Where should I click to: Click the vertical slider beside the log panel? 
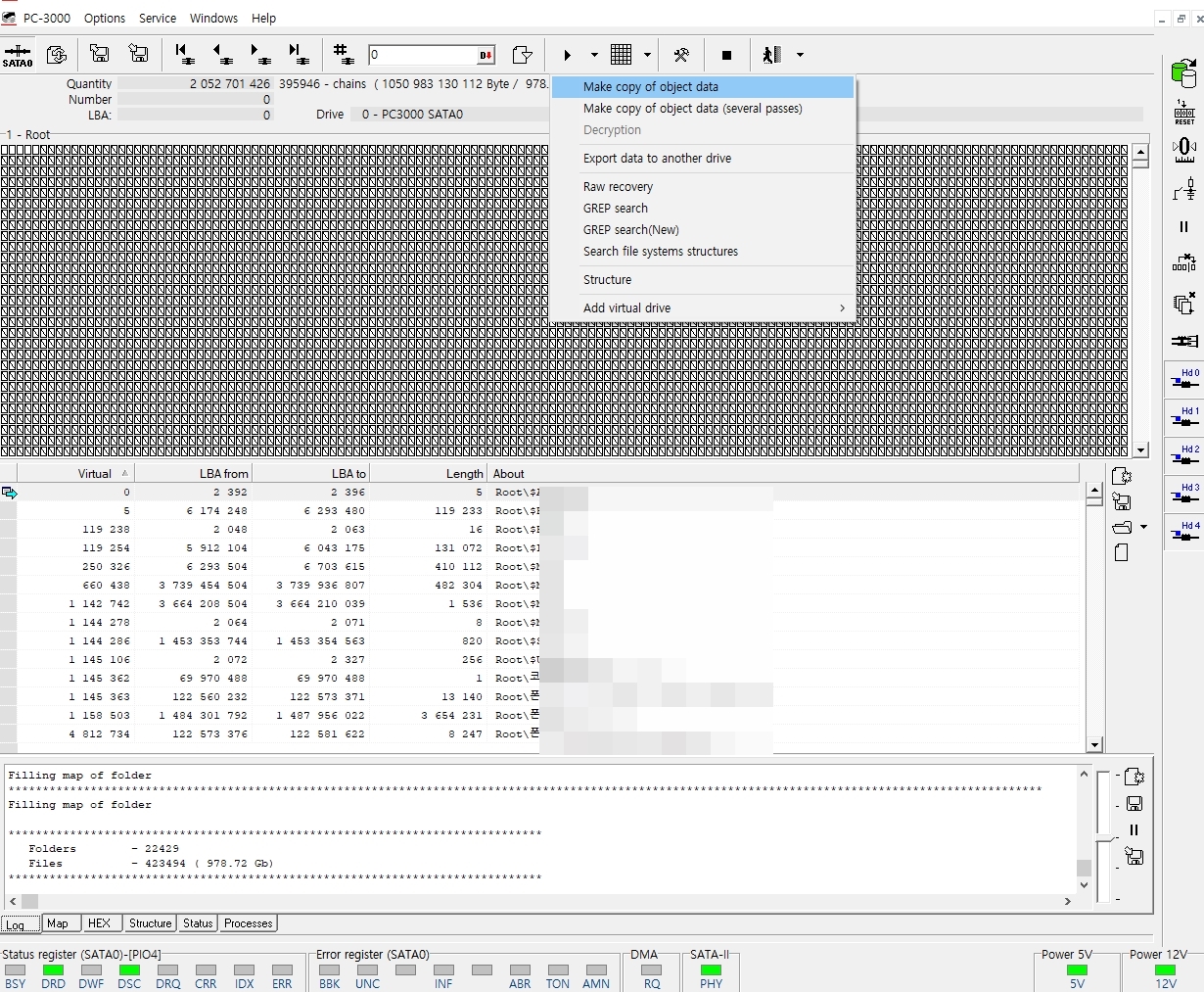point(1104,837)
